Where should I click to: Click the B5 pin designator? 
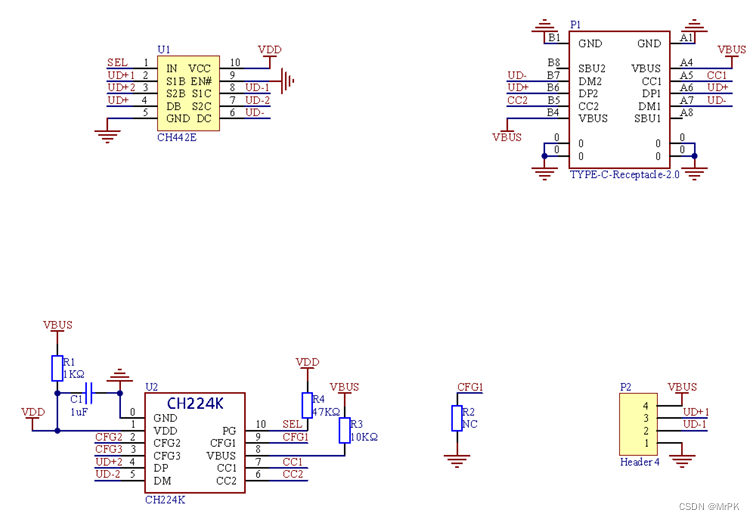(x=554, y=100)
